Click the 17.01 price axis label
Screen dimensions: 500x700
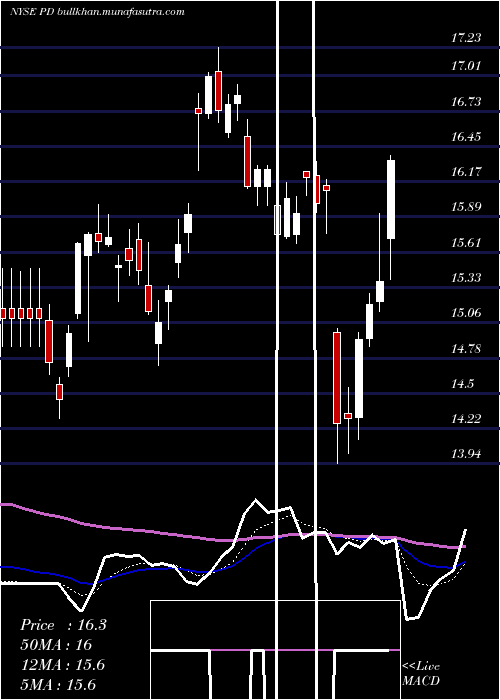tap(466, 66)
